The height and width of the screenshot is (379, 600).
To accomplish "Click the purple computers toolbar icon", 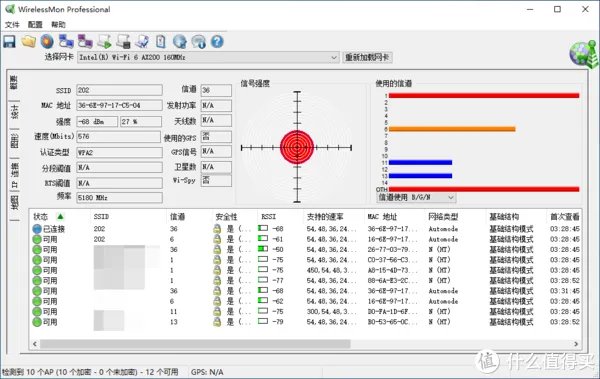I will tap(85, 41).
